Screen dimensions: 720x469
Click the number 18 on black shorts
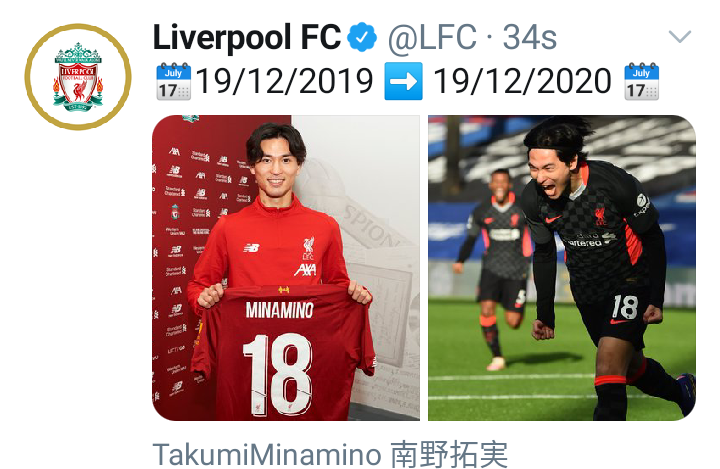click(625, 307)
